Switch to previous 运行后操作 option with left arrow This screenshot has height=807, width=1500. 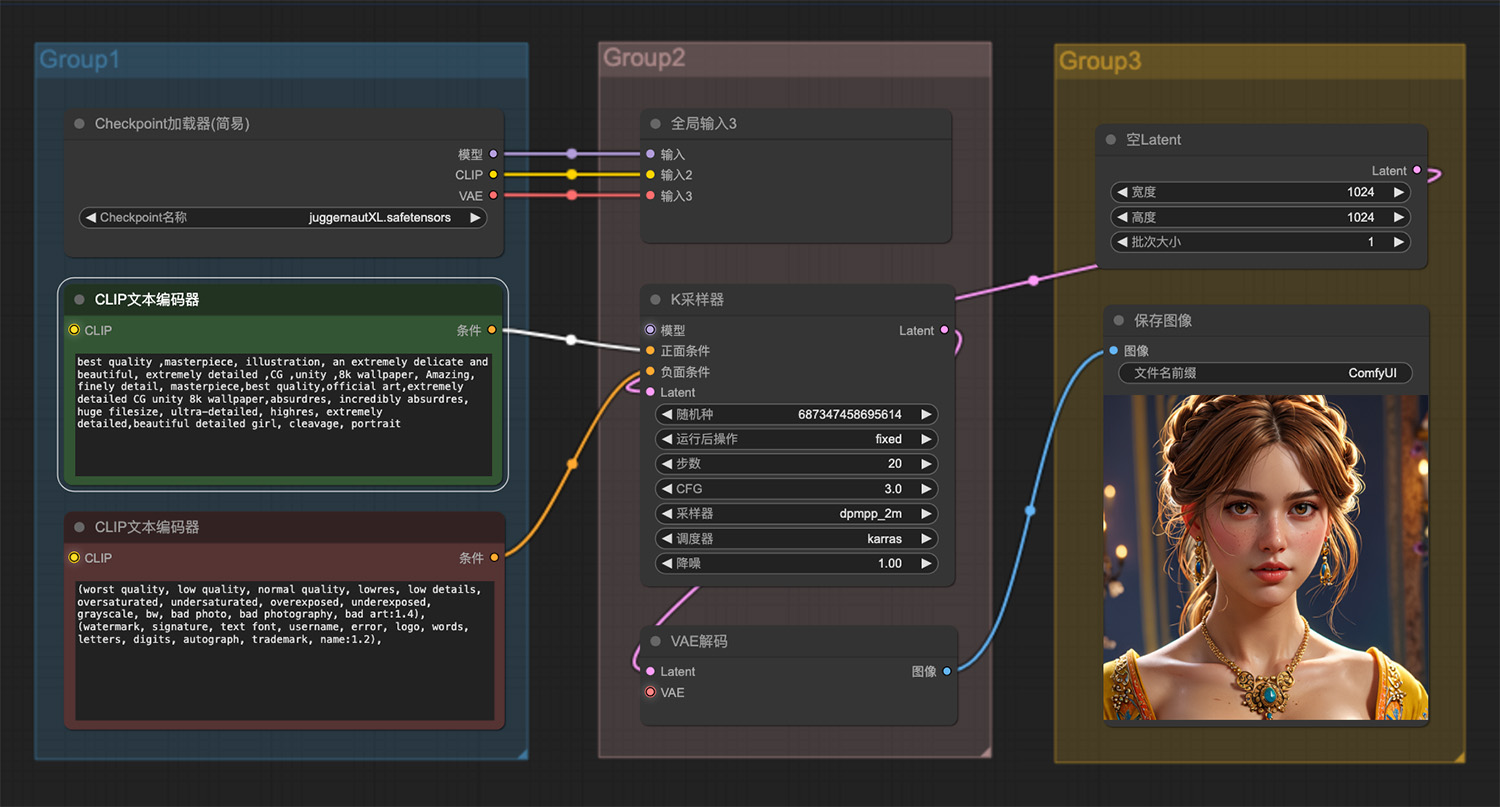click(667, 439)
